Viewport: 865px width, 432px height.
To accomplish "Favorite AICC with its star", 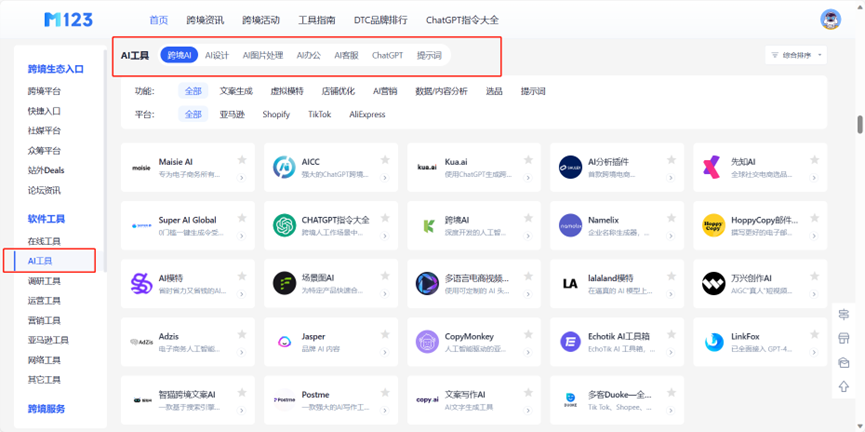I will 385,160.
